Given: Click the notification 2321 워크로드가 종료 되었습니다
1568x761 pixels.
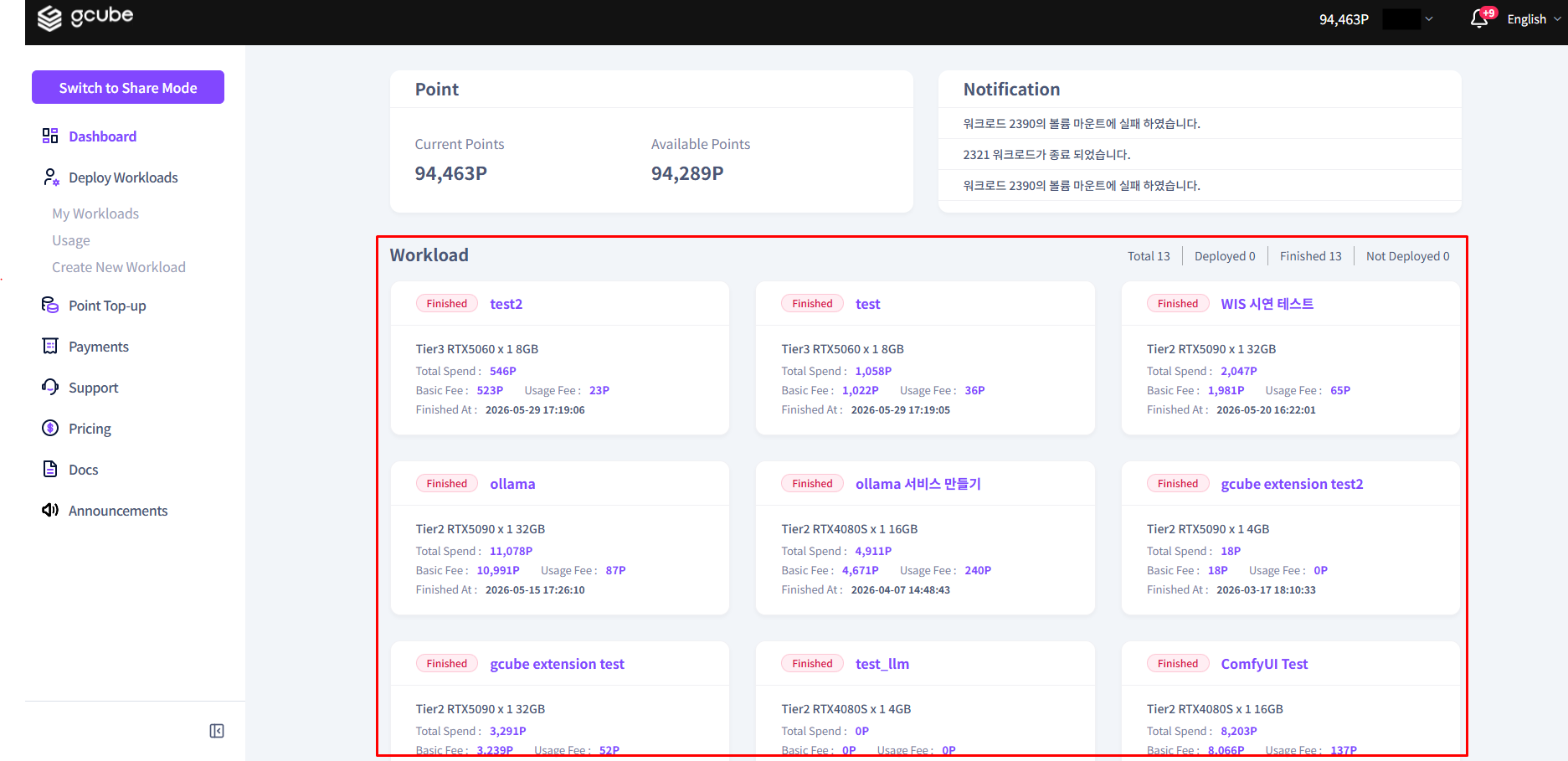Looking at the screenshot, I should point(1046,155).
